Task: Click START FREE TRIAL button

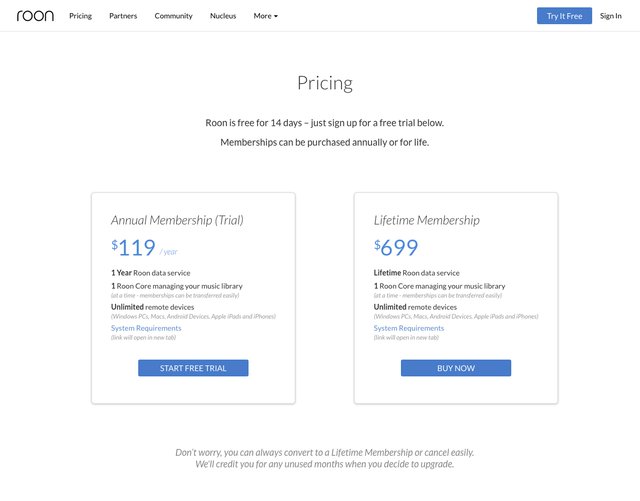Action: click(193, 368)
